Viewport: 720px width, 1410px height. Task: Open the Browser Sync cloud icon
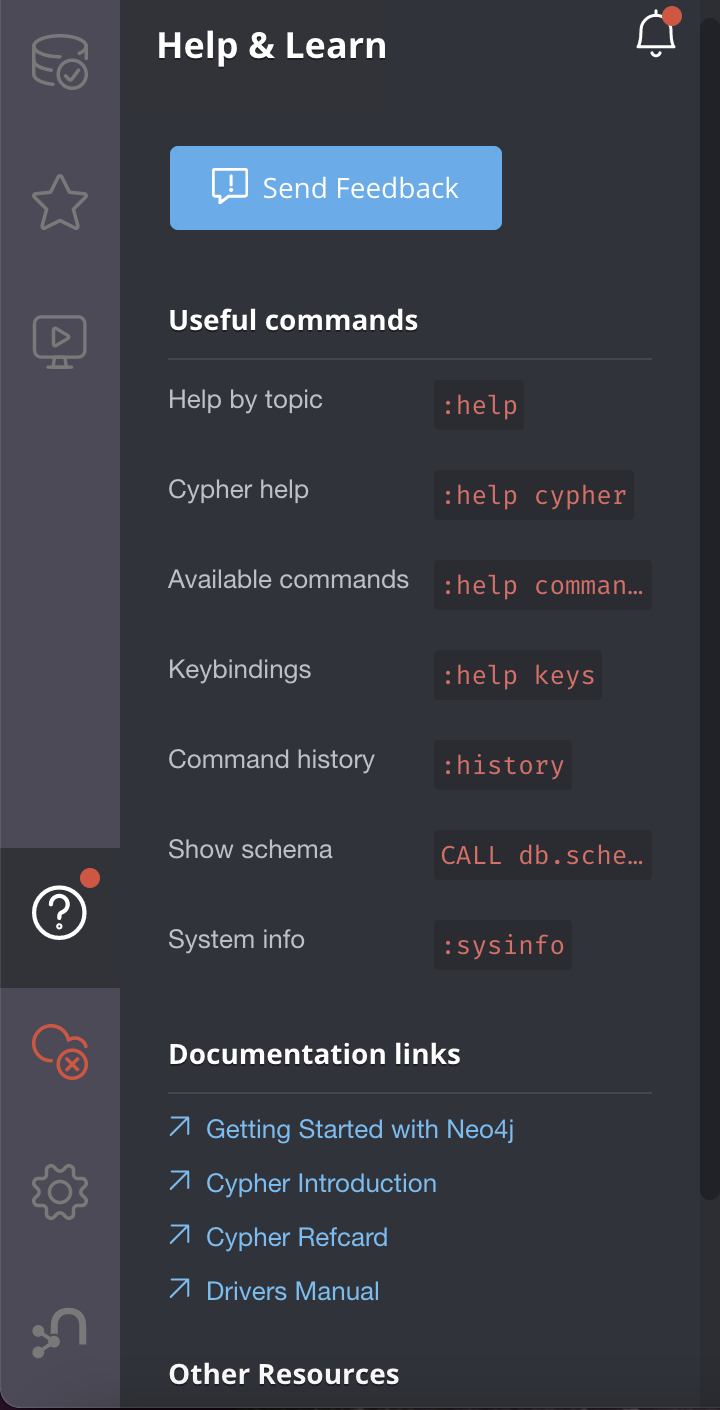(x=60, y=1051)
